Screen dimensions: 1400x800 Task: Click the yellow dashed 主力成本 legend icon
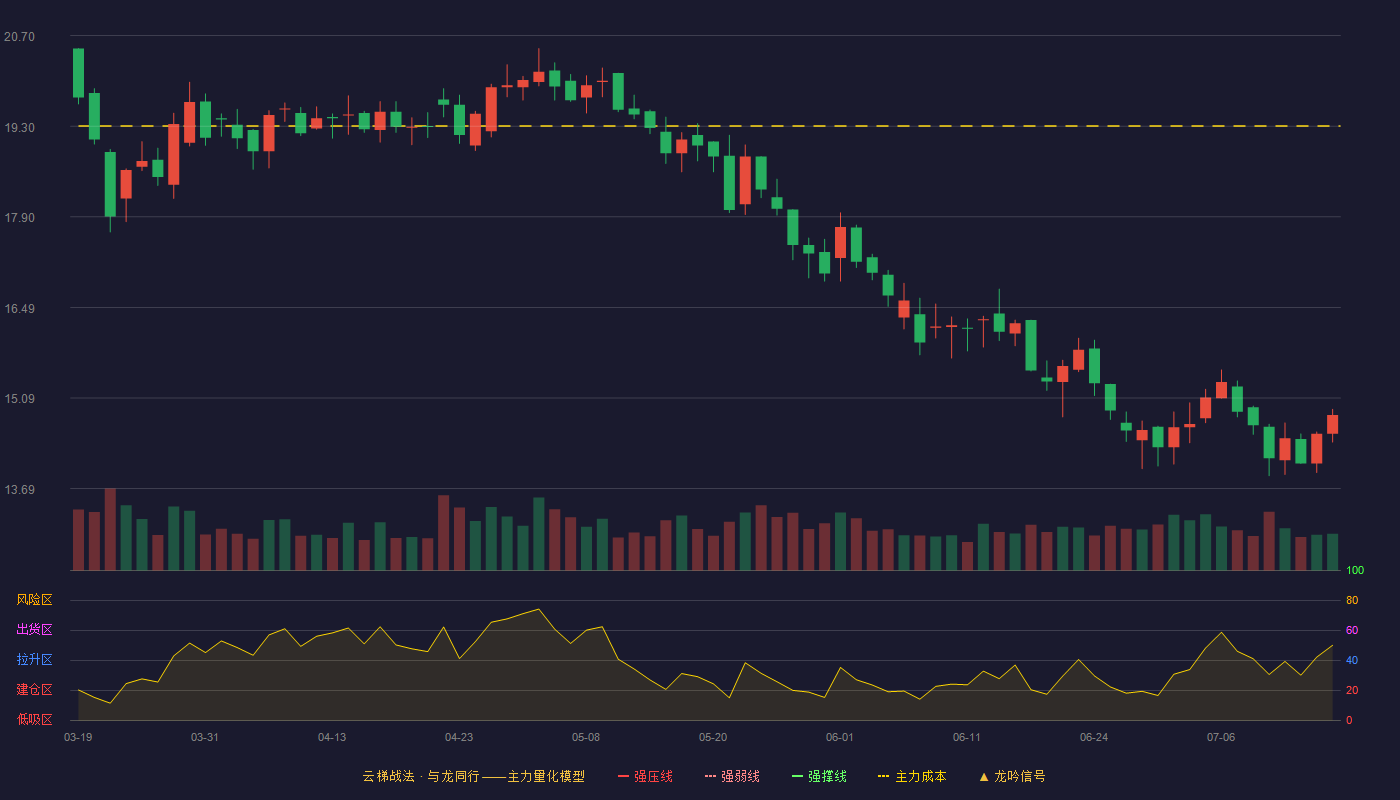883,776
